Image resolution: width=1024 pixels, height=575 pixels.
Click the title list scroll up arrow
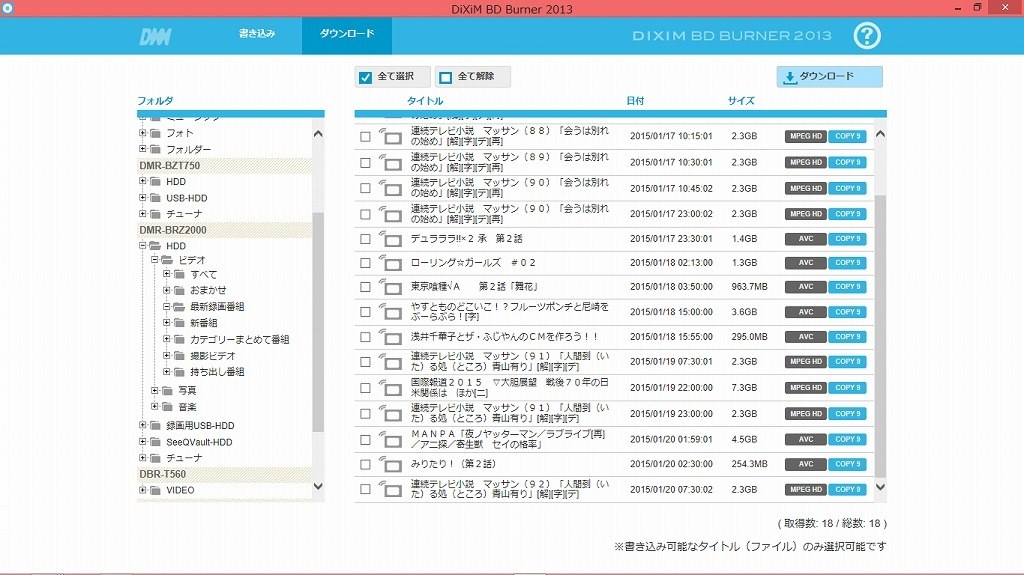pyautogui.click(x=880, y=134)
